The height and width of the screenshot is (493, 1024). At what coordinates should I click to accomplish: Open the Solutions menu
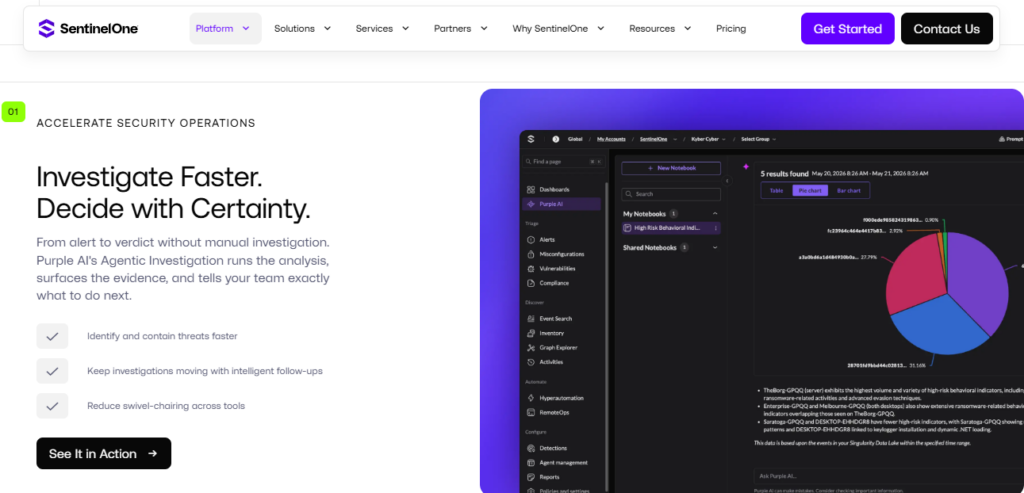302,29
